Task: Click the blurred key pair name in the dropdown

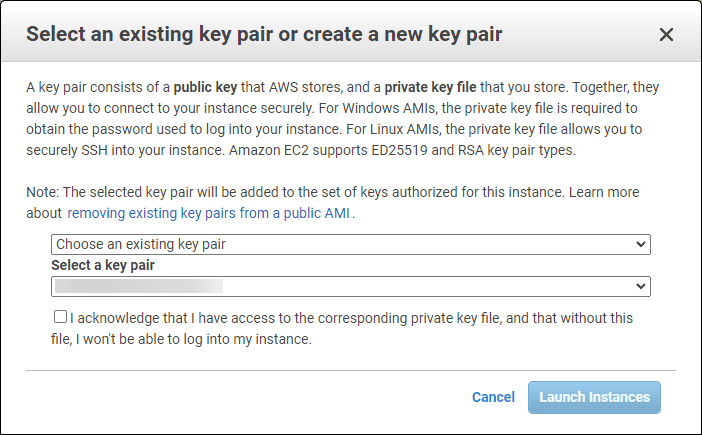Action: click(x=138, y=287)
